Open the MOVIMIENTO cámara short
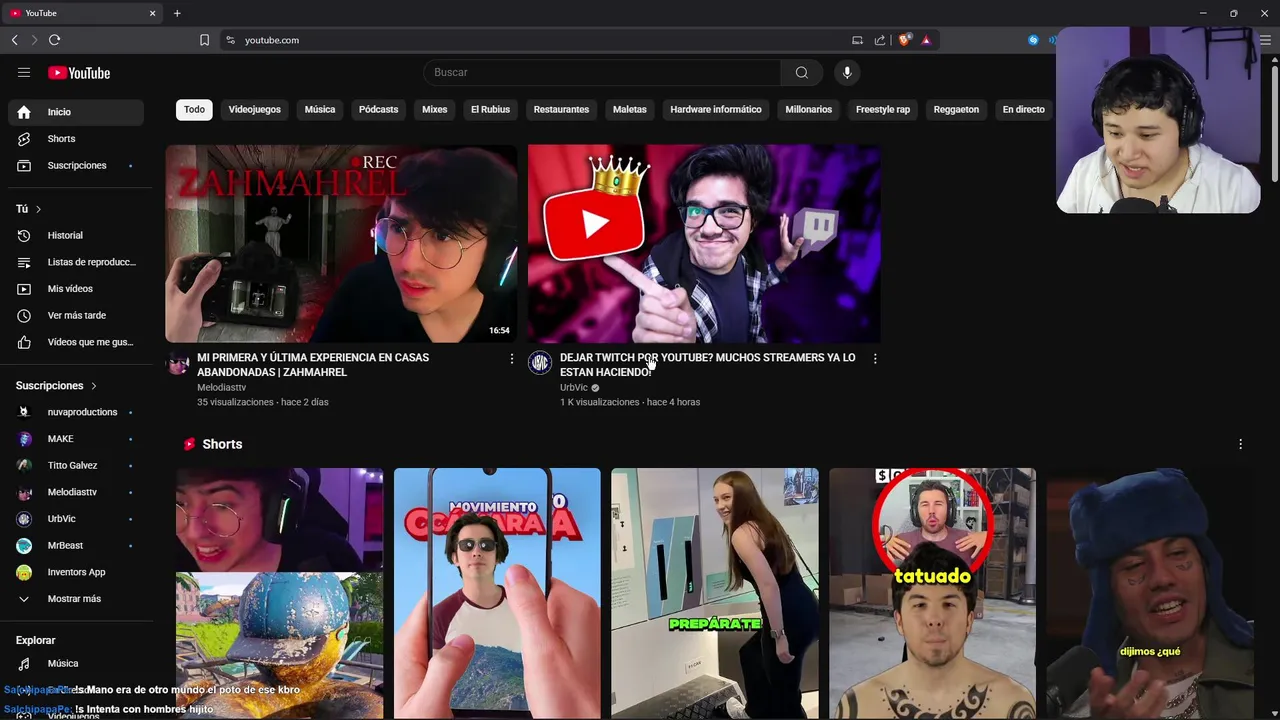This screenshot has height=720, width=1280. tap(497, 593)
